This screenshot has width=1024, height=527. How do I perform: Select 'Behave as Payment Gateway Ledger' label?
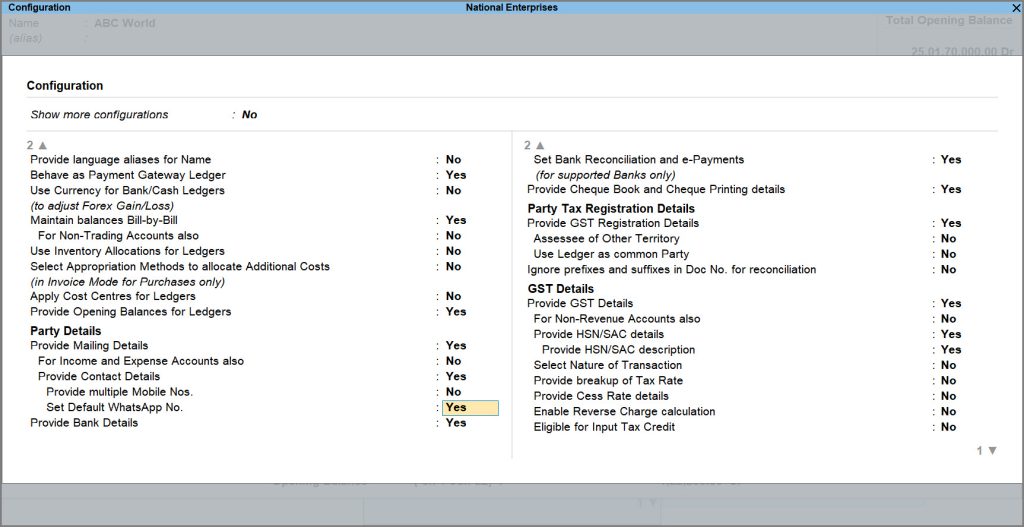(128, 175)
